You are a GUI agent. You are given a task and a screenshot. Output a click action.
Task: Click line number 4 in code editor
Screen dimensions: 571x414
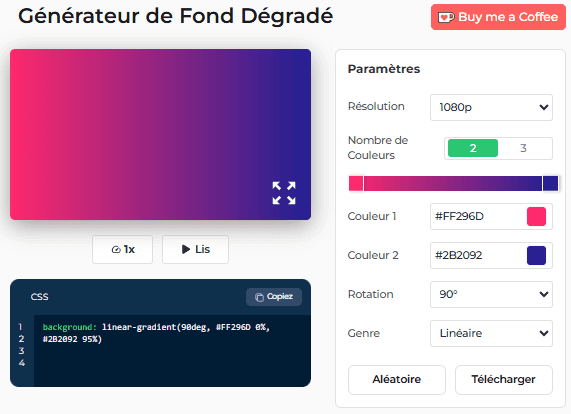(x=21, y=363)
